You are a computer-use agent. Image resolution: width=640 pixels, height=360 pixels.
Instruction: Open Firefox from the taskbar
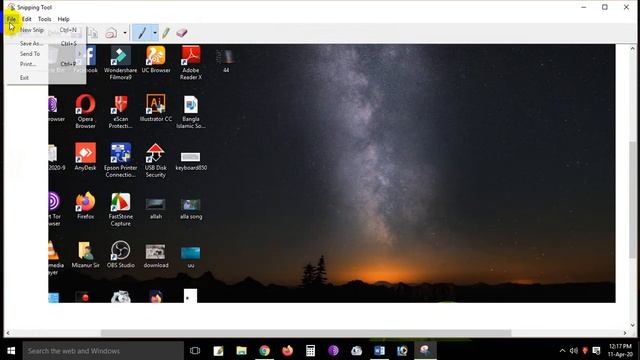(x=288, y=351)
